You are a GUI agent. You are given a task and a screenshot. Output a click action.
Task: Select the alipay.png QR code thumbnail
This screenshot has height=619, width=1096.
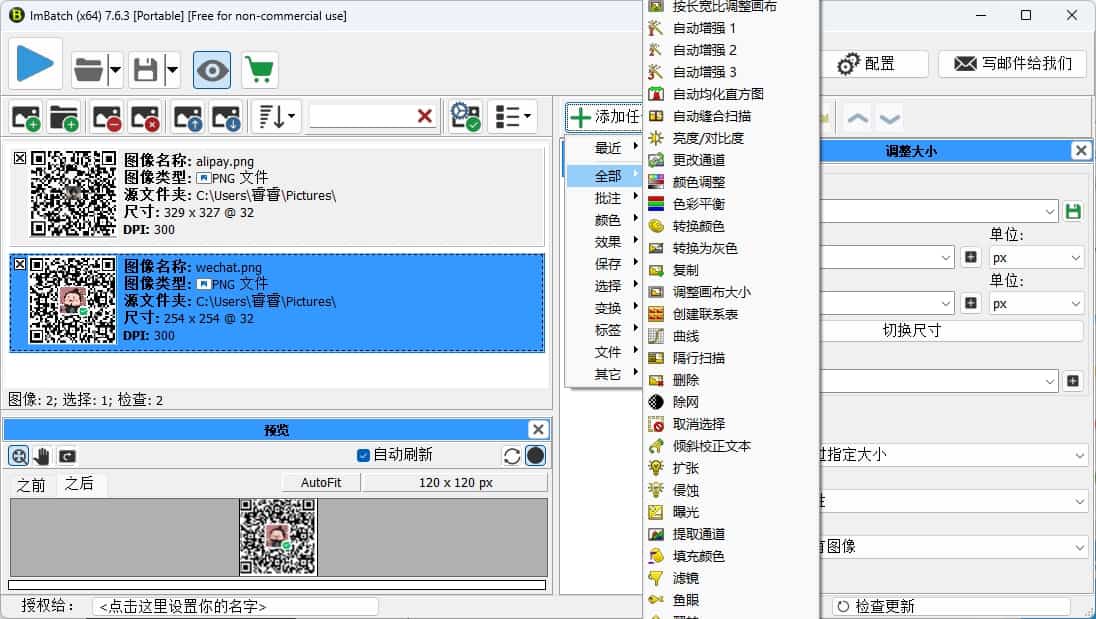(x=73, y=194)
